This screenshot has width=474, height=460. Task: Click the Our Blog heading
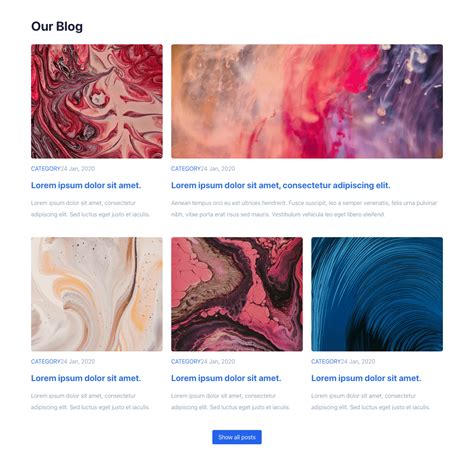coord(57,27)
